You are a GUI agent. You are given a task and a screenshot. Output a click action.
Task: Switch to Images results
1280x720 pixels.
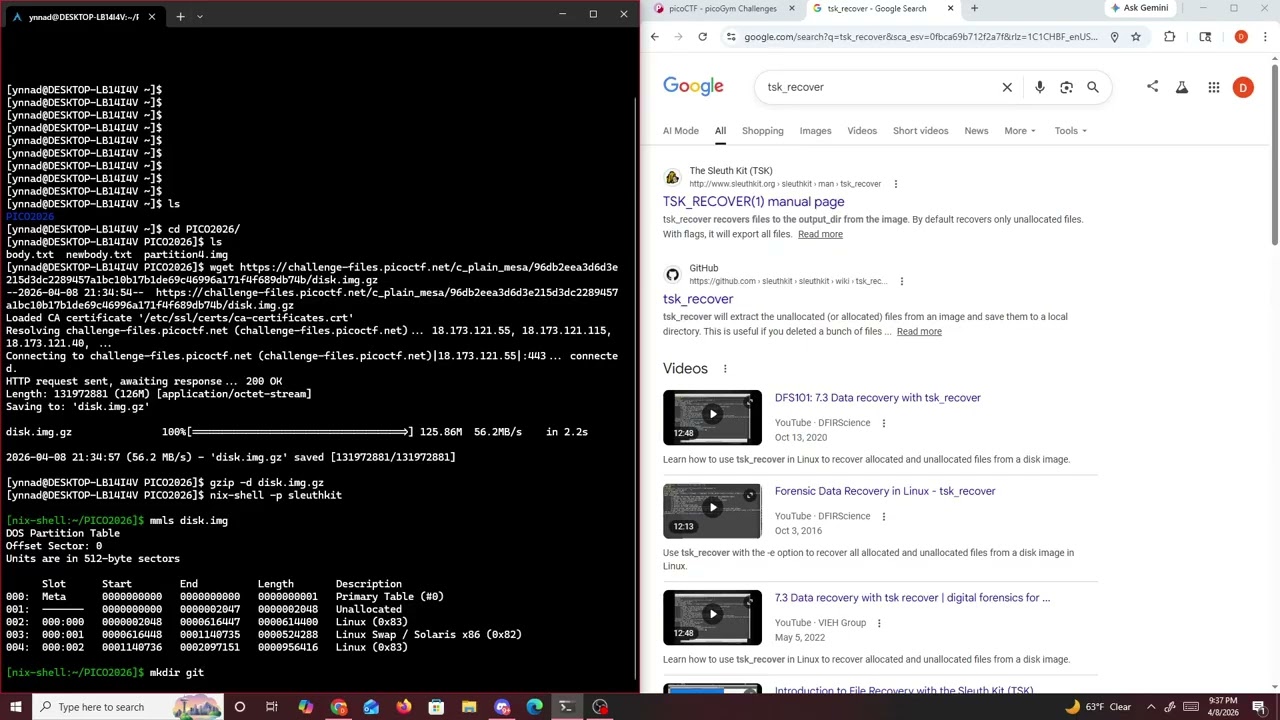click(815, 131)
